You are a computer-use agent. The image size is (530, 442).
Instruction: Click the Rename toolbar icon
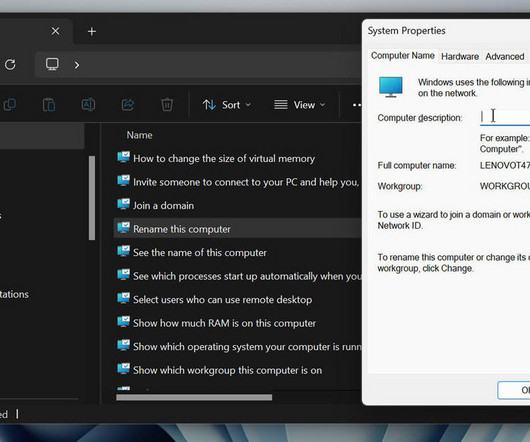pos(88,105)
